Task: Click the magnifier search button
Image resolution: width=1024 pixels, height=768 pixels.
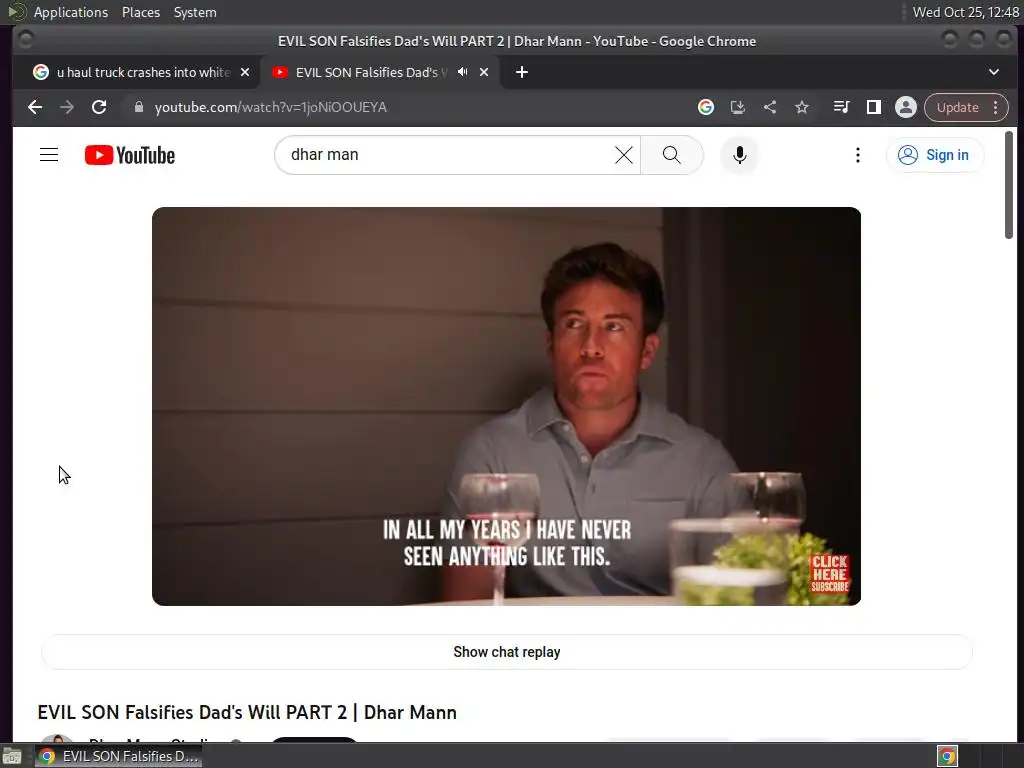Action: (671, 155)
